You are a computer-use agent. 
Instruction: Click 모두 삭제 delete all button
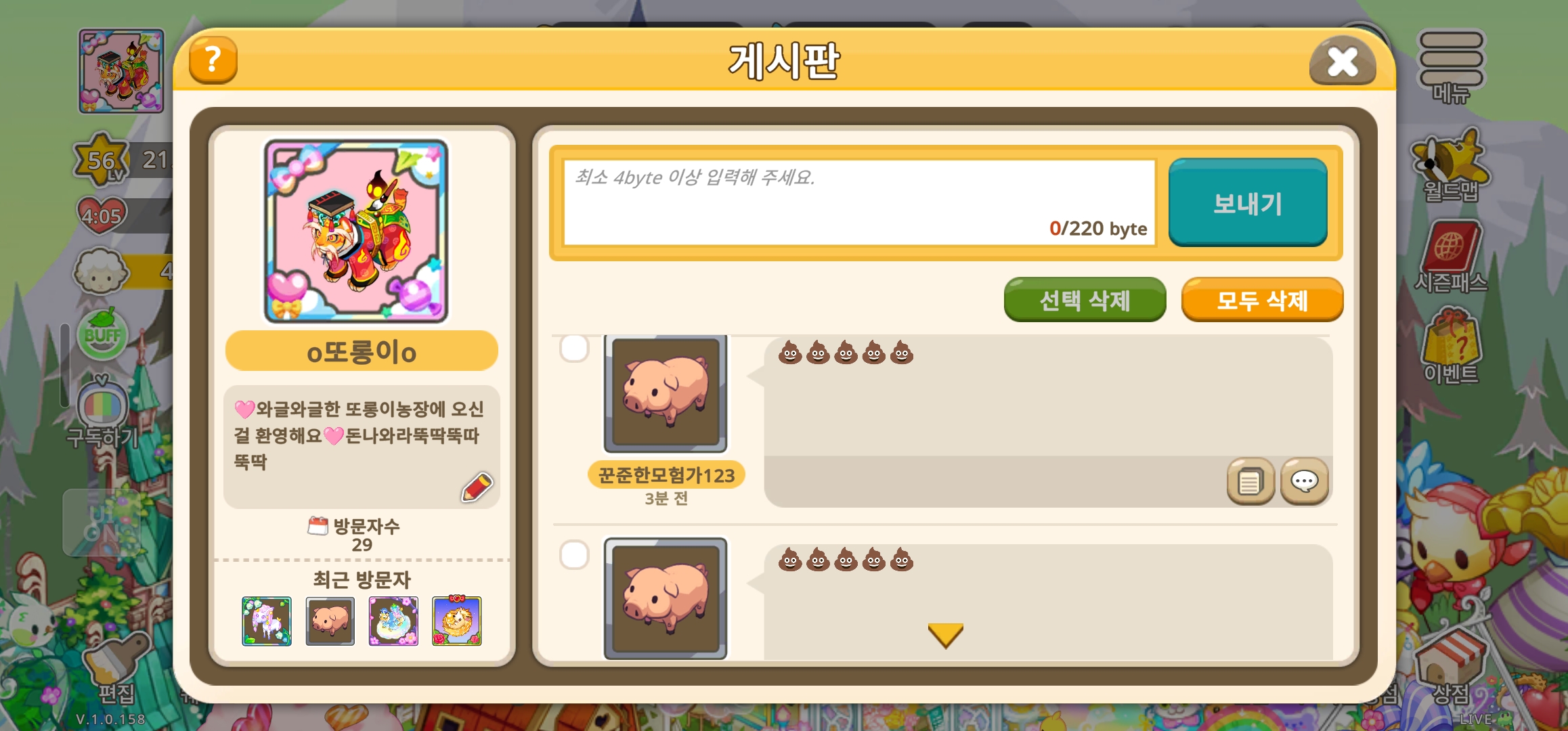pos(1262,299)
